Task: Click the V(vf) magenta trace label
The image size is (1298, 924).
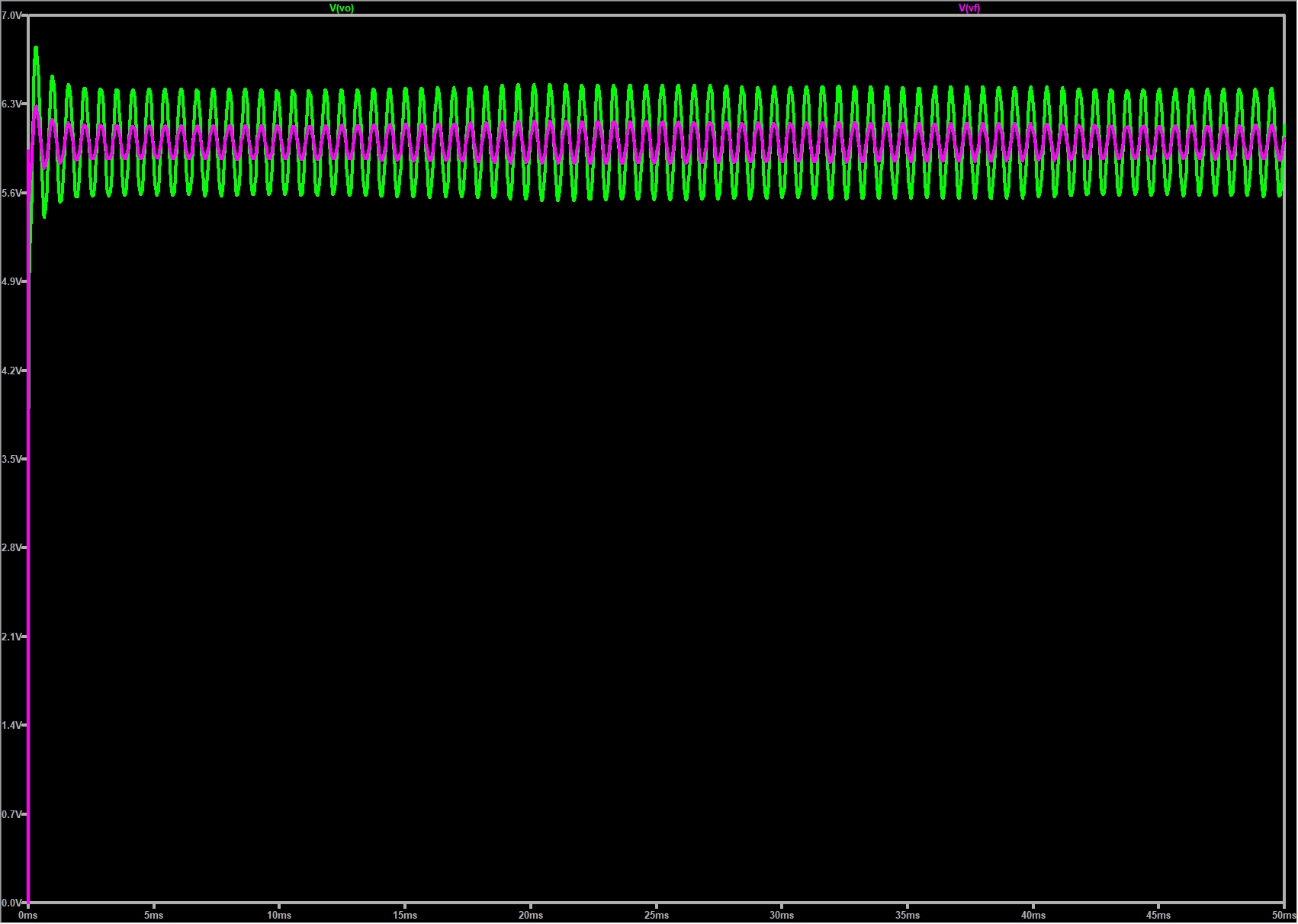Action: 969,8
